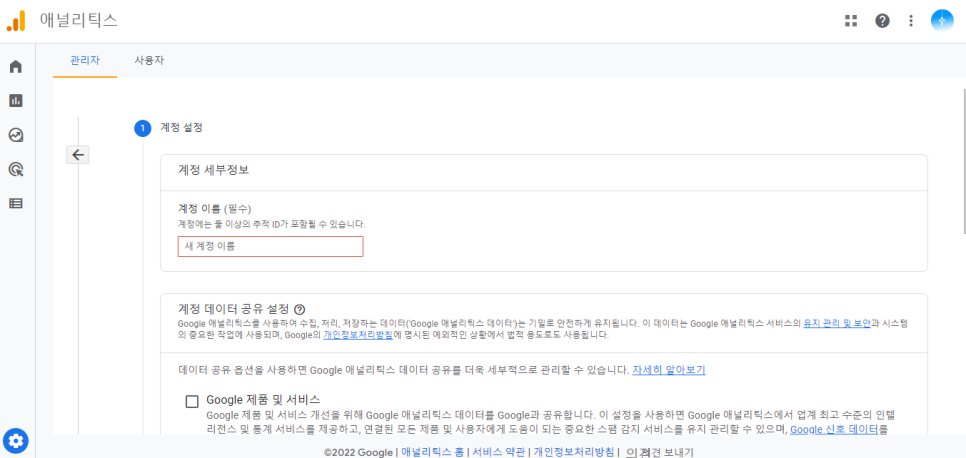Open Reports bar chart sidebar icon
966x458 pixels.
point(16,100)
